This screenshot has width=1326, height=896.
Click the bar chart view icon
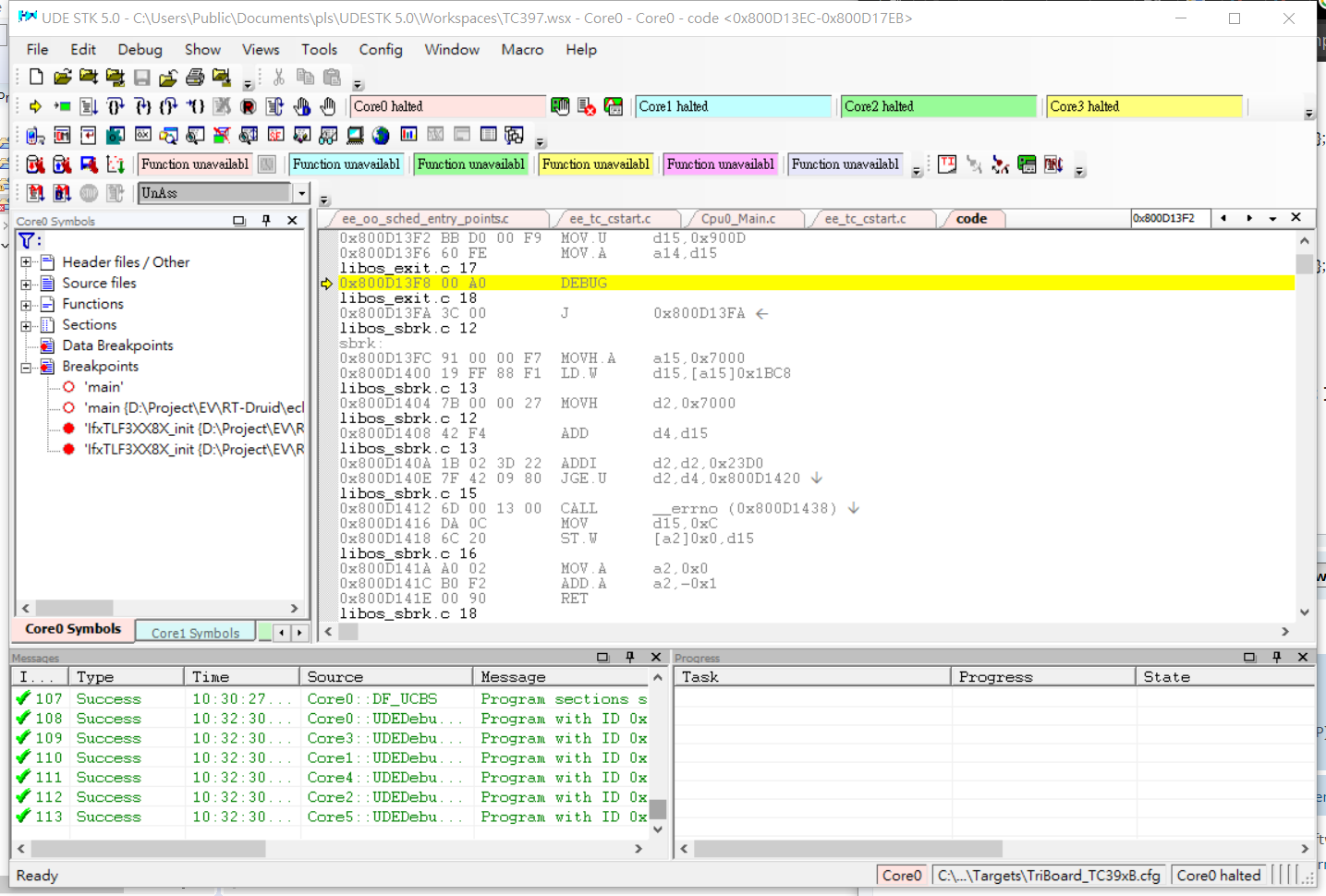(408, 136)
